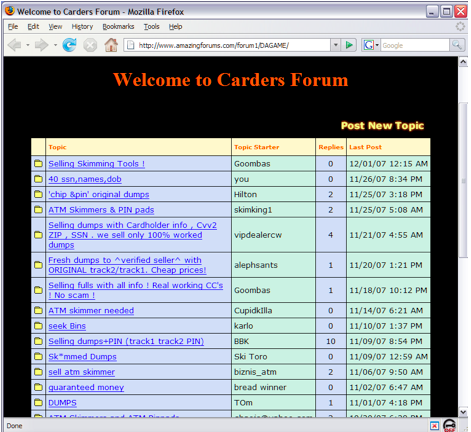
Task: Open the View menu
Action: (x=55, y=26)
